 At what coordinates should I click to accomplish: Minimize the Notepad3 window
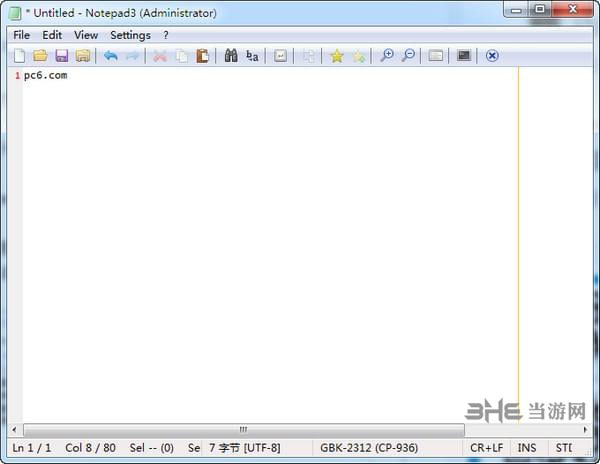tap(516, 10)
